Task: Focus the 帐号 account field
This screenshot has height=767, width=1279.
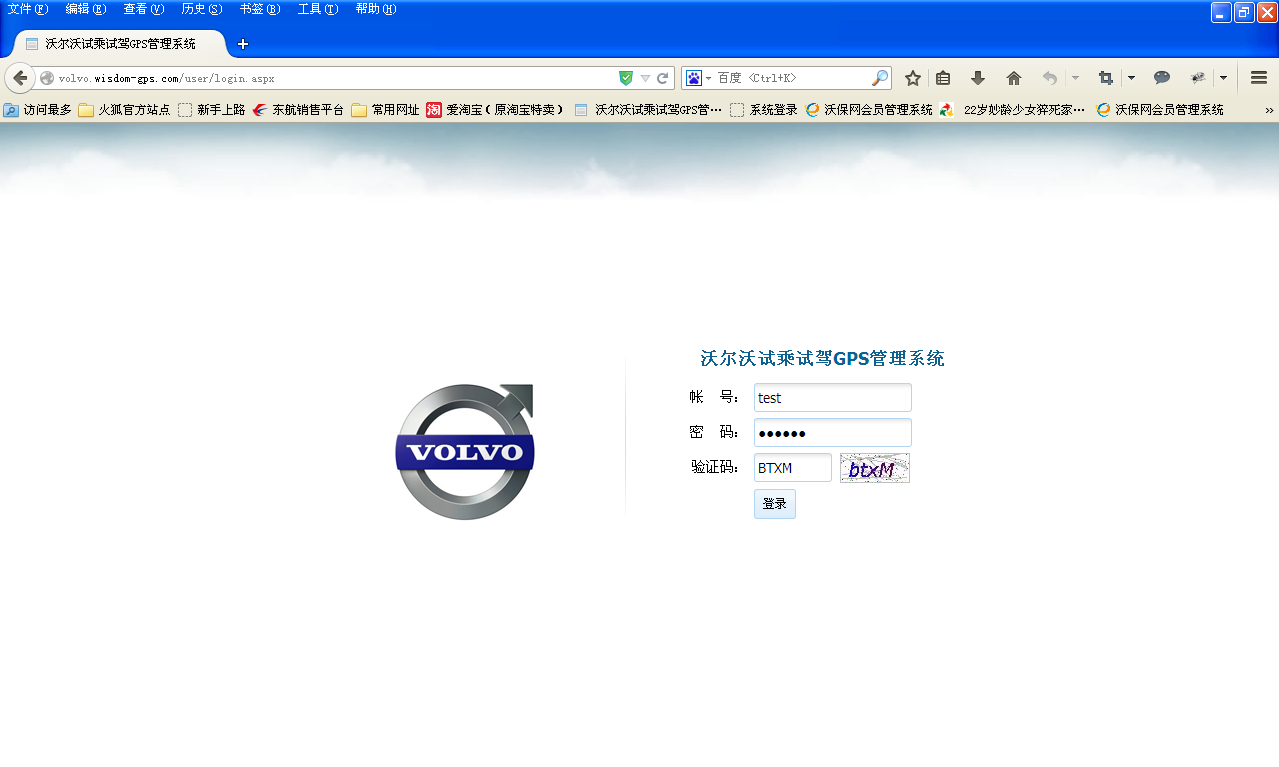Action: pos(833,398)
